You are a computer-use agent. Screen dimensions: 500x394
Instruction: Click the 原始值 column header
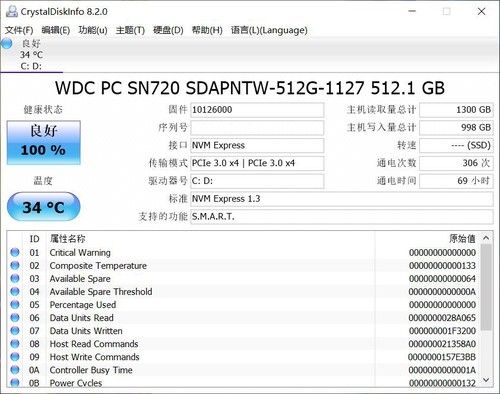(427, 239)
